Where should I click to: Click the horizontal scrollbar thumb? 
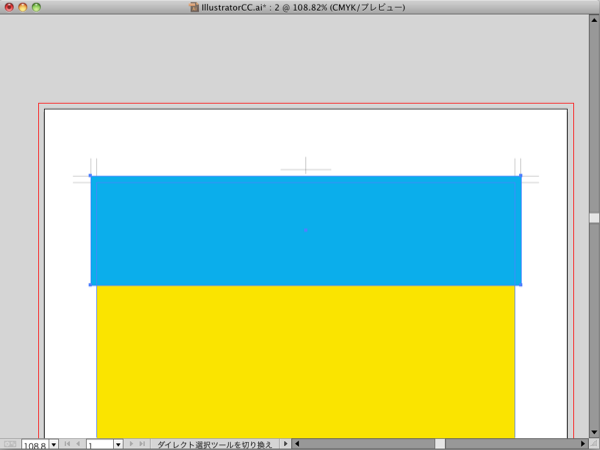point(439,444)
